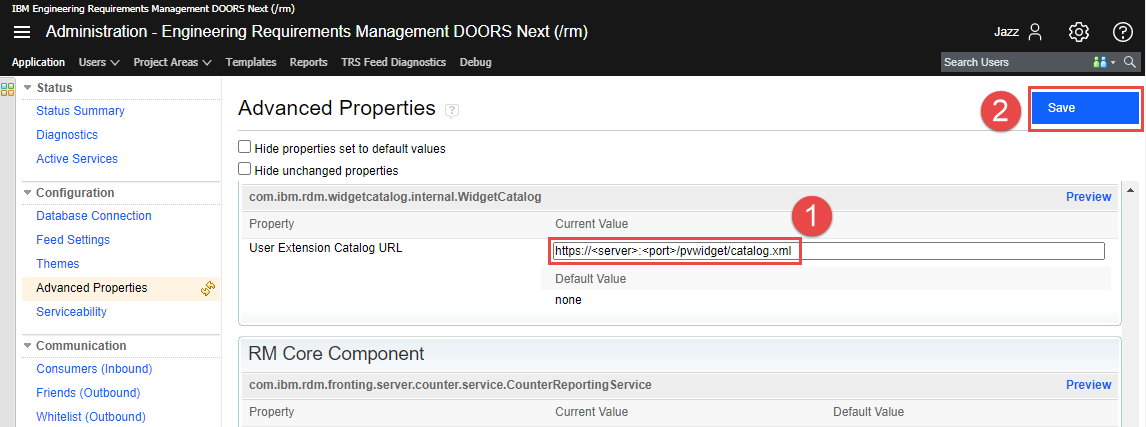Click the refresh icon next to Advanced Properties

click(209, 288)
